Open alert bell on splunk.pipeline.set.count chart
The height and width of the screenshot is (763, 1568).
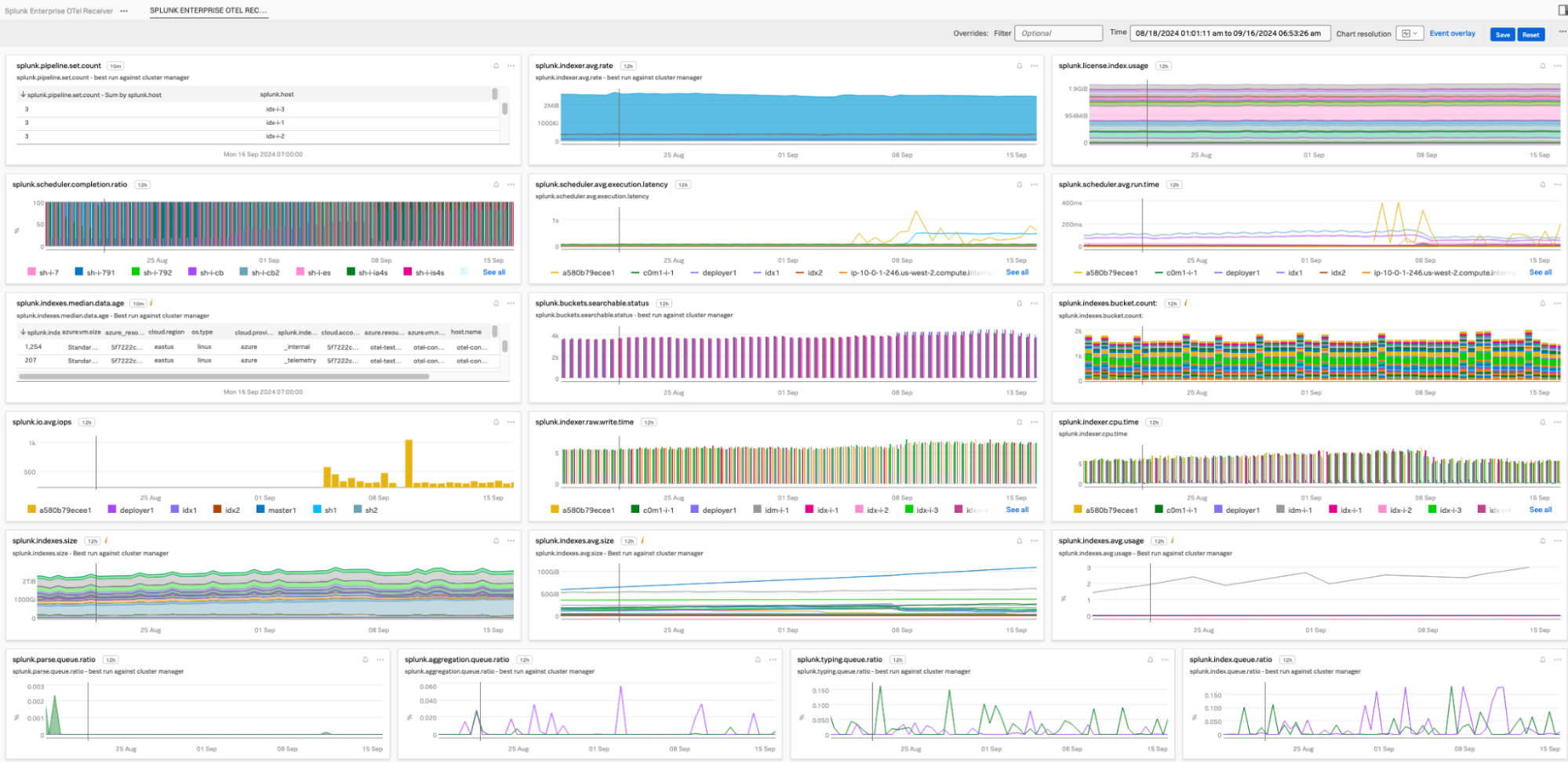[x=496, y=66]
